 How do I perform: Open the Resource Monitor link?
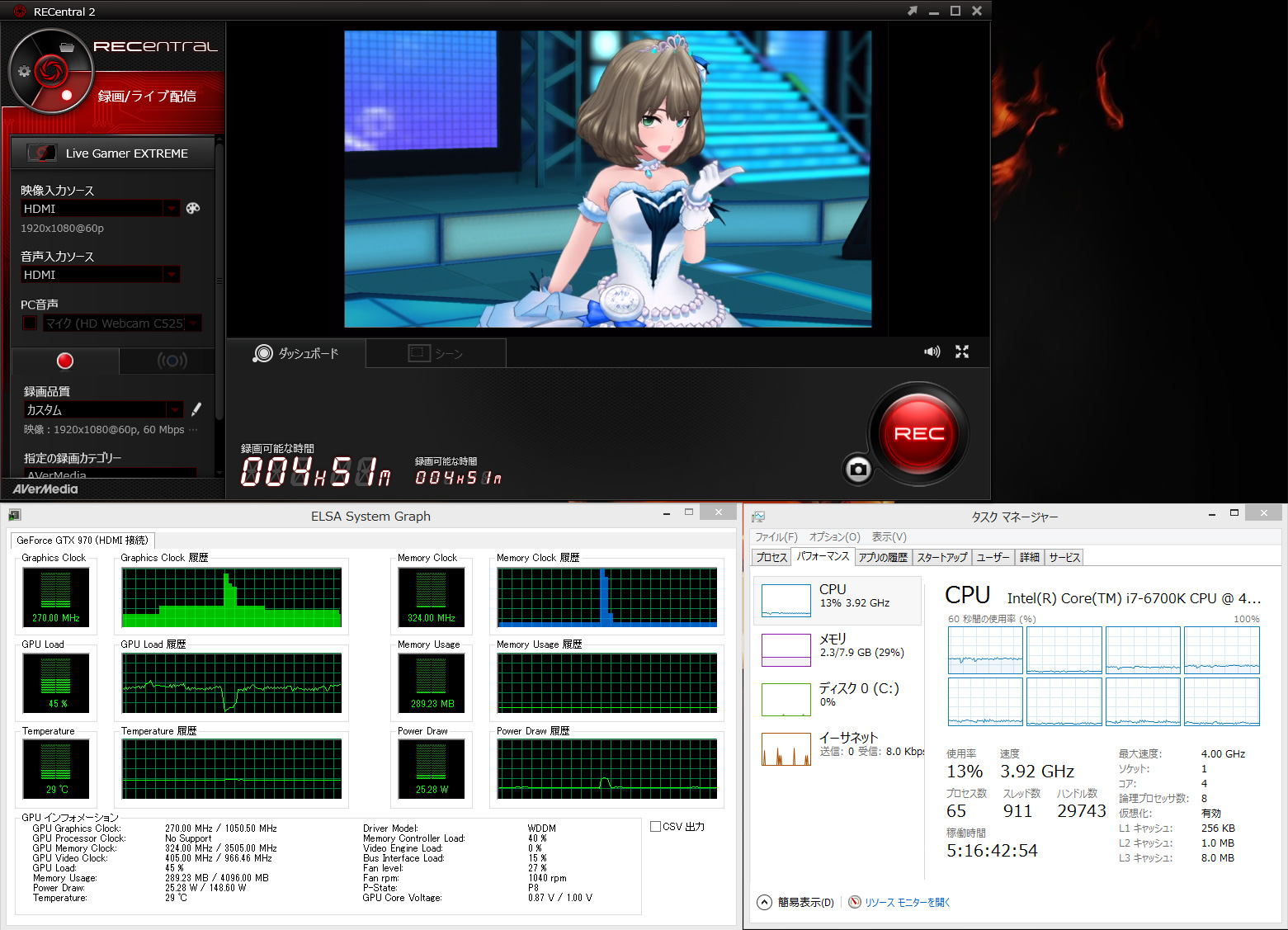[x=908, y=902]
